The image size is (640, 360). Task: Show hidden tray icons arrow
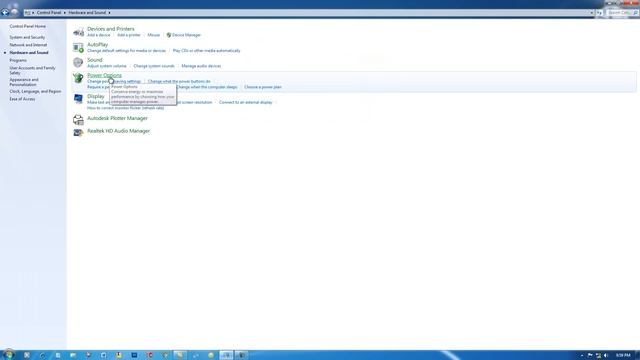point(582,356)
